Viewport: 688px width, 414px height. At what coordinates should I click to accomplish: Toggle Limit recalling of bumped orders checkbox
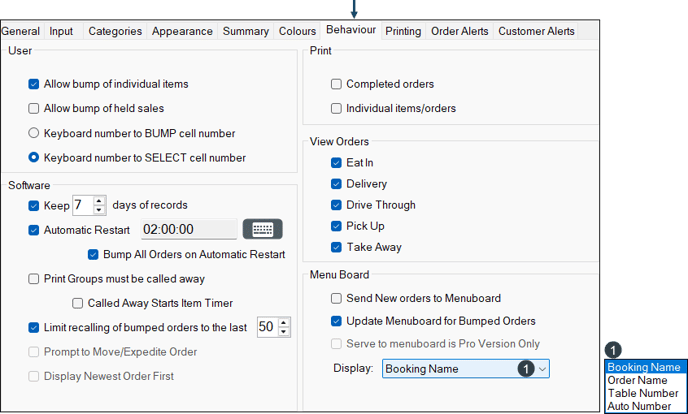tap(34, 328)
